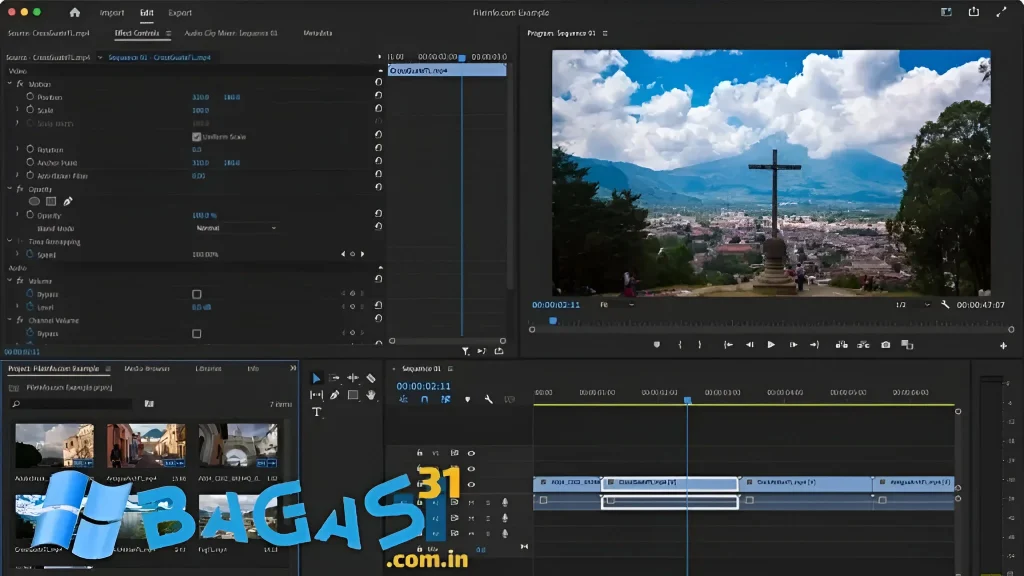Create a 4-point polygon mask under Opacity
This screenshot has width=1024, height=576.
(x=51, y=202)
